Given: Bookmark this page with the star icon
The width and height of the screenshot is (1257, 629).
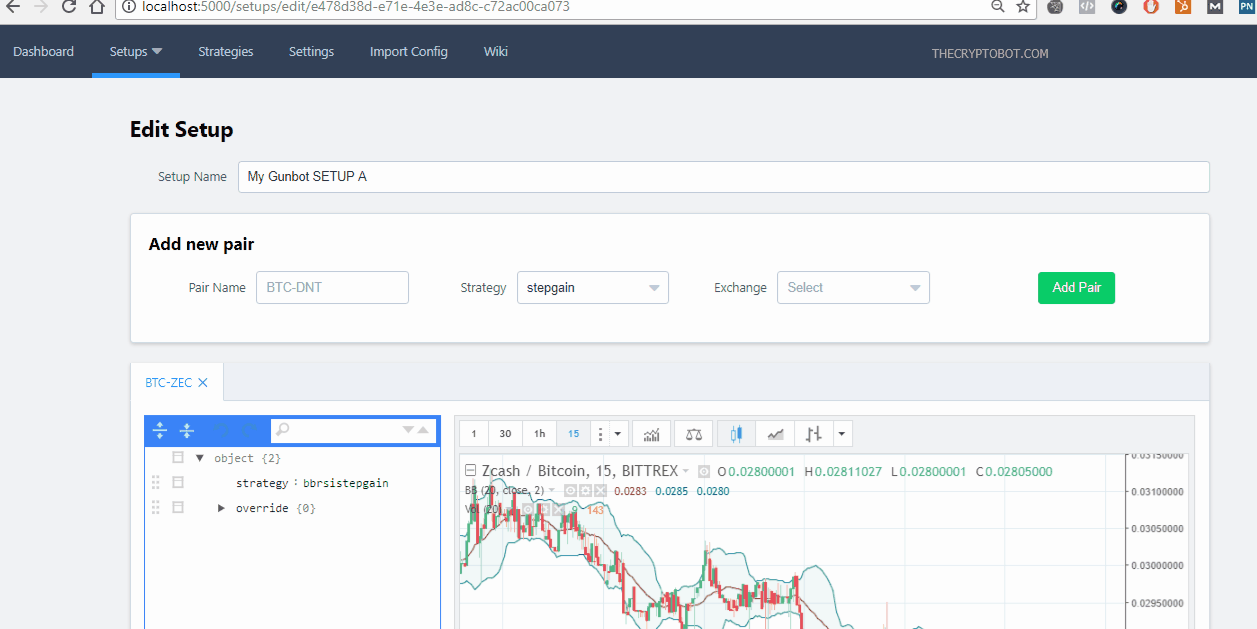Looking at the screenshot, I should [x=1023, y=7].
